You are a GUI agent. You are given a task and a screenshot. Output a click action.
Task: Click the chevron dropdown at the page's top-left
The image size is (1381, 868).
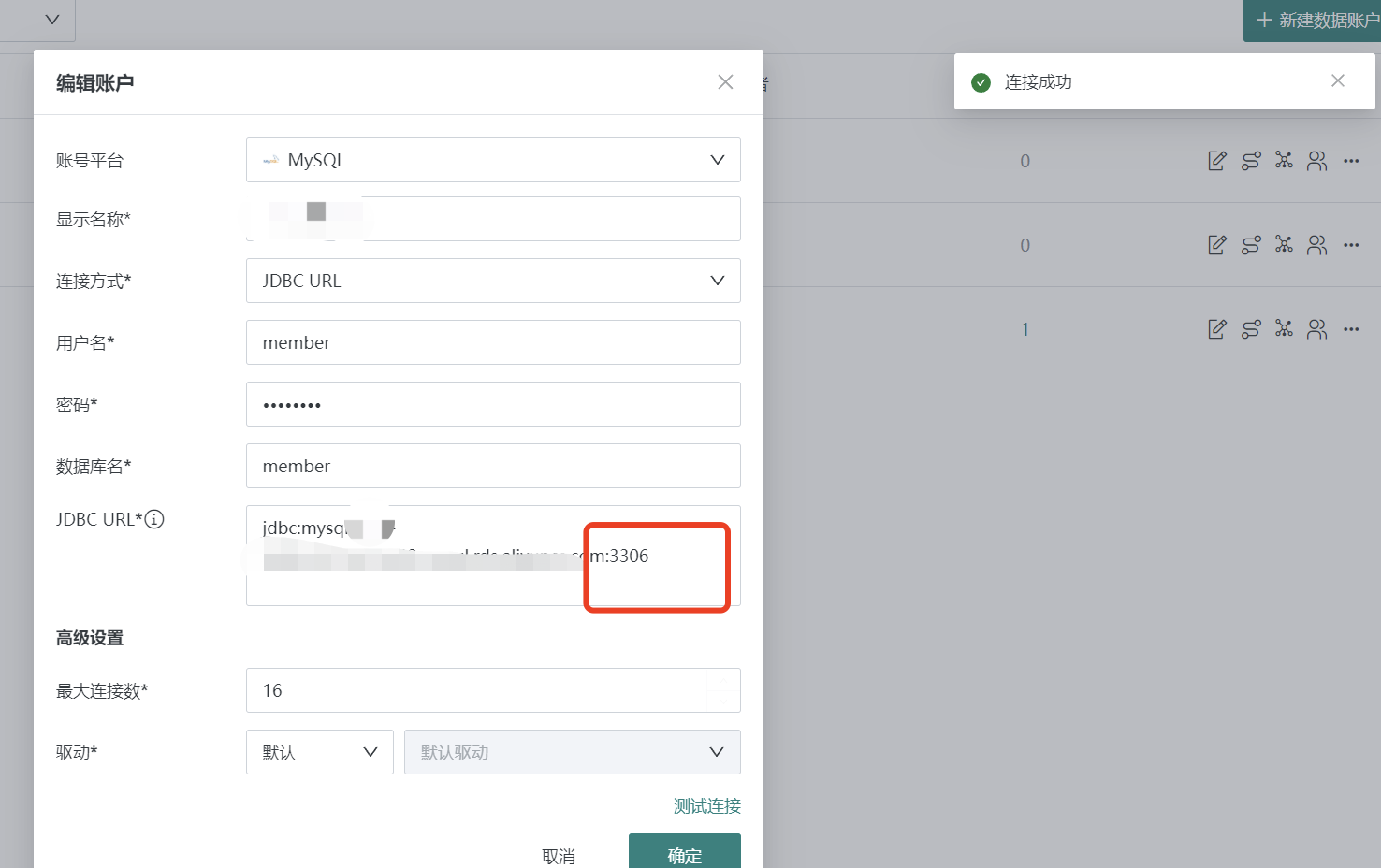click(x=52, y=19)
